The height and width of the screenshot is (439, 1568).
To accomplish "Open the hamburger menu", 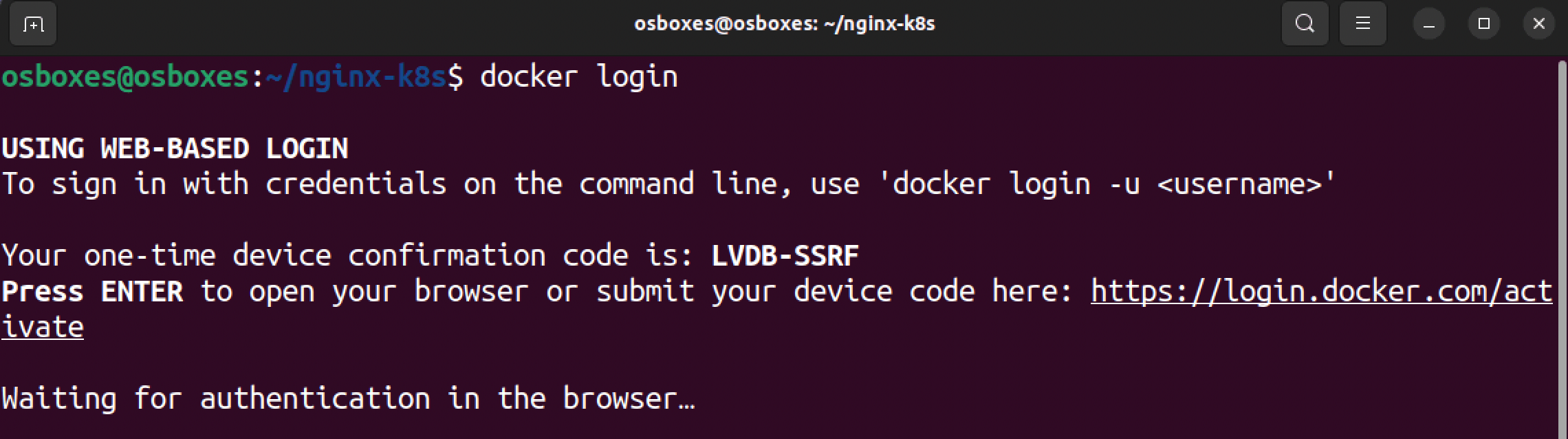I will click(1362, 25).
